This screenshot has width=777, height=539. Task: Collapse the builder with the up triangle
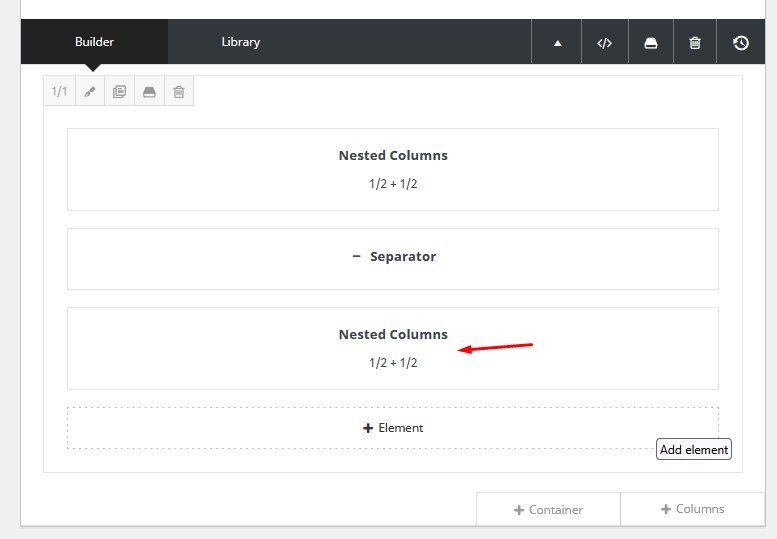(558, 43)
